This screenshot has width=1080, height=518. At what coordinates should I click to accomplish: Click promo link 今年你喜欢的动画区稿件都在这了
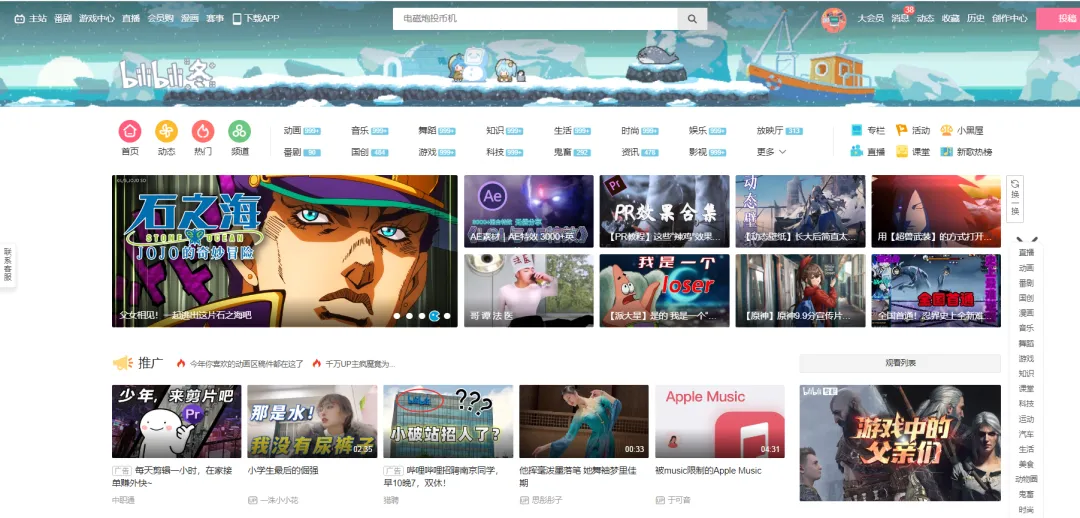[x=247, y=363]
